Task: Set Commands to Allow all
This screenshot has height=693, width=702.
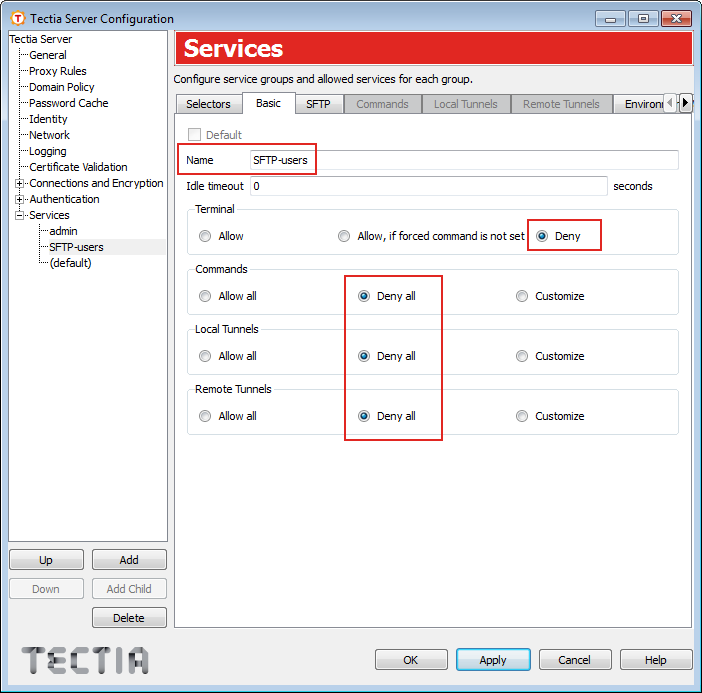Action: click(x=205, y=296)
